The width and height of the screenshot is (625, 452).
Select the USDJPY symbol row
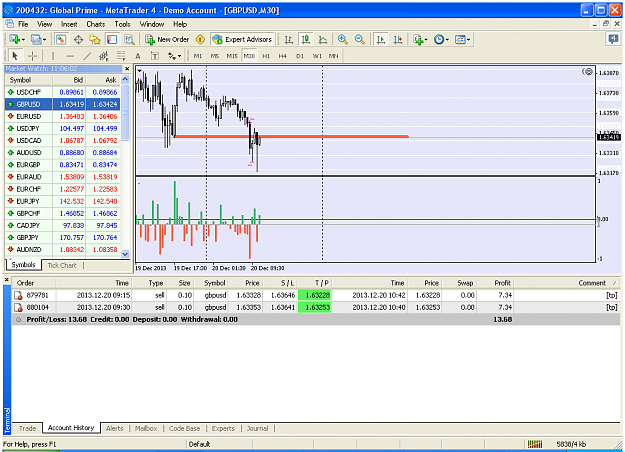click(x=63, y=128)
